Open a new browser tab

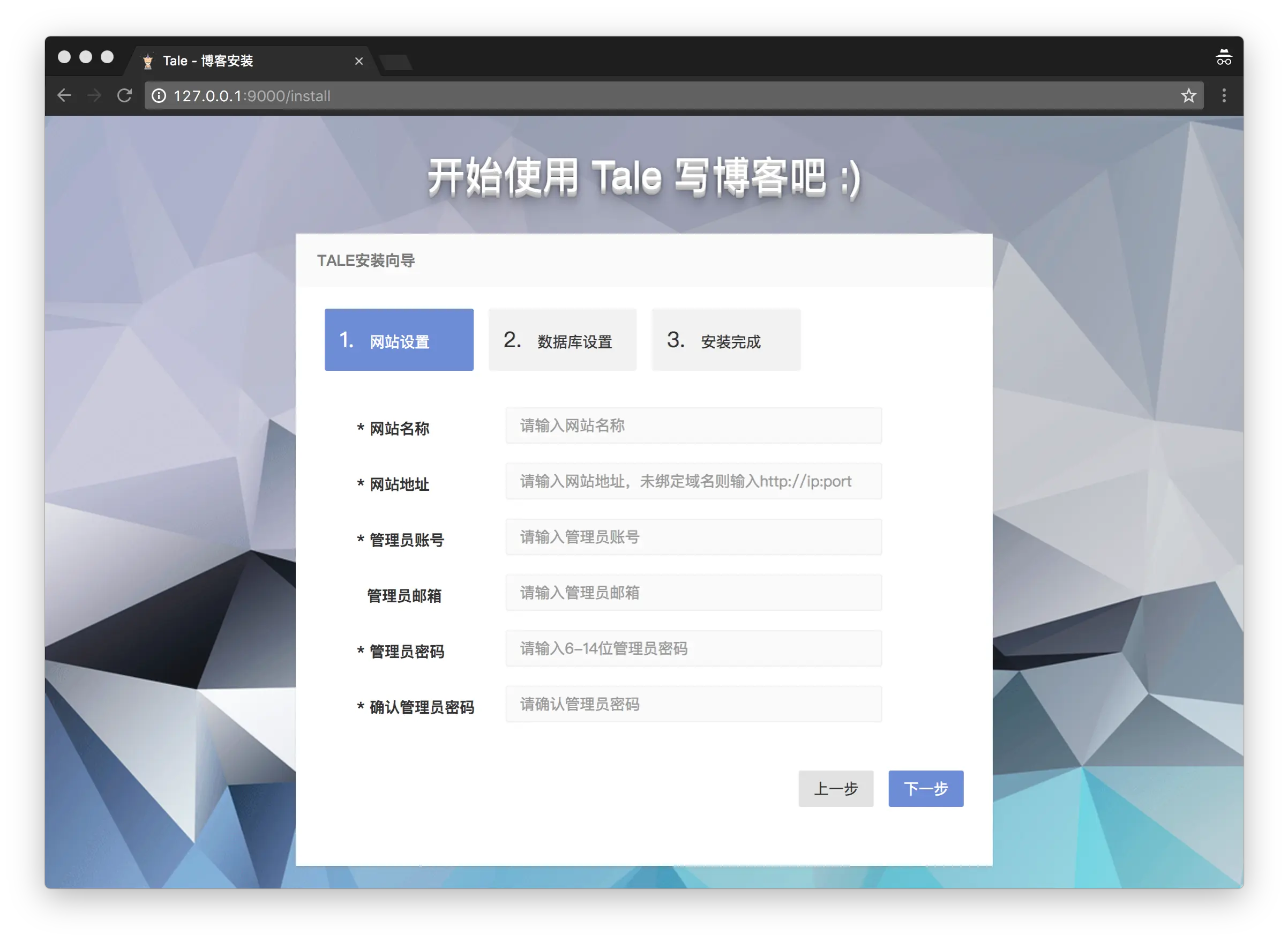click(396, 62)
